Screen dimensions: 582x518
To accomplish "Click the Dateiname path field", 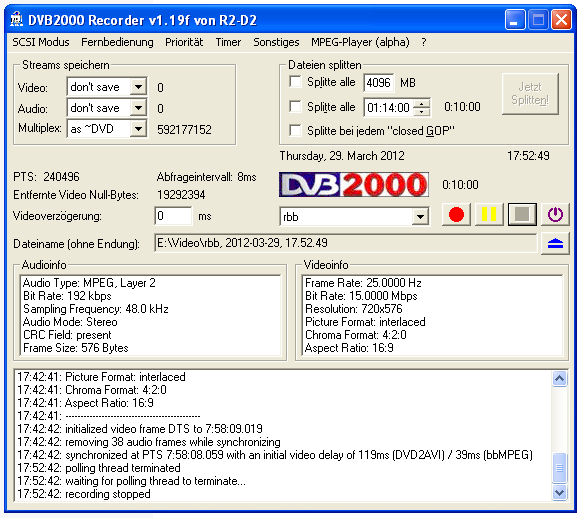I will click(x=346, y=243).
